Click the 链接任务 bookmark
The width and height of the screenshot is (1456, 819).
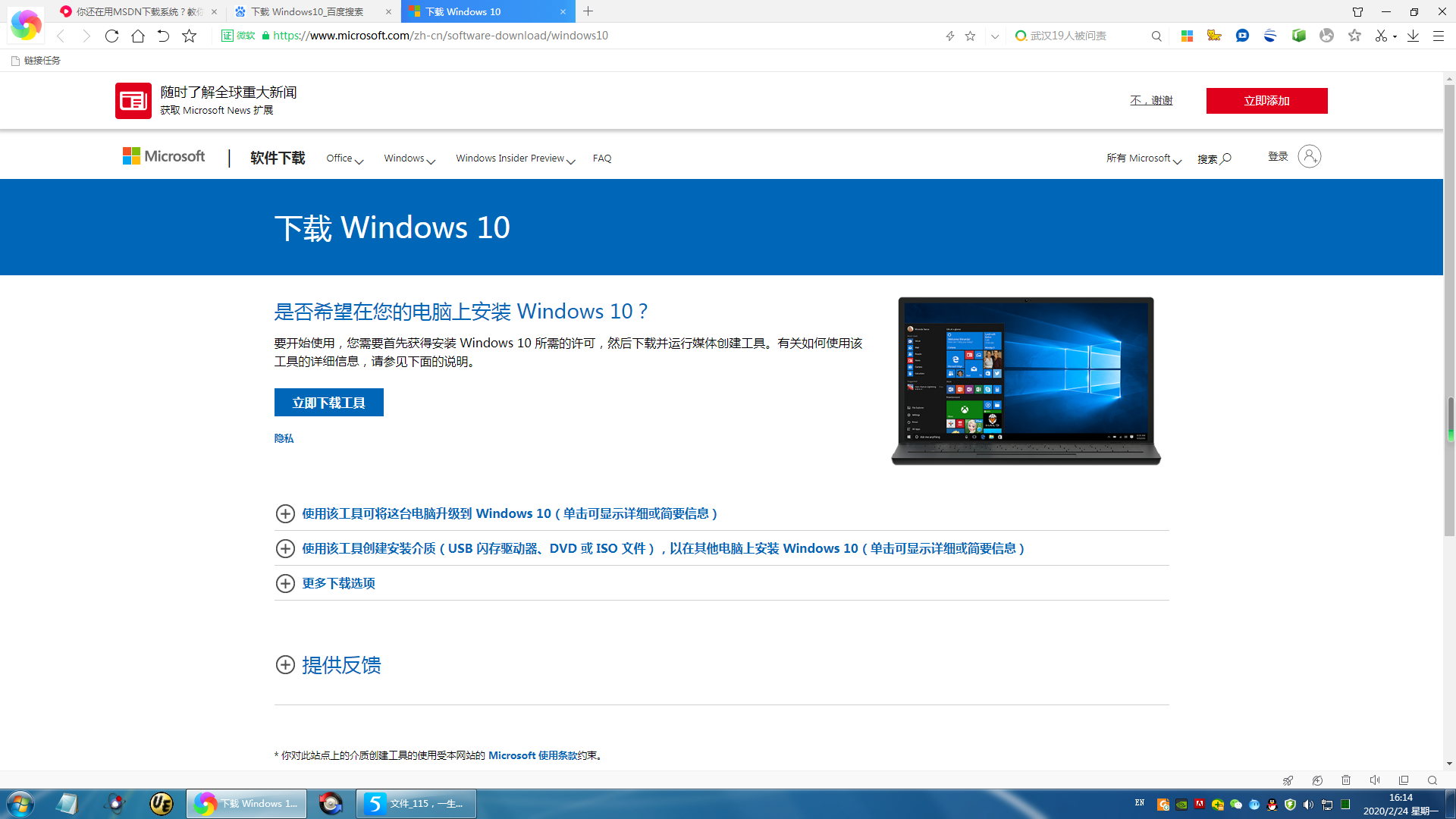pos(36,61)
